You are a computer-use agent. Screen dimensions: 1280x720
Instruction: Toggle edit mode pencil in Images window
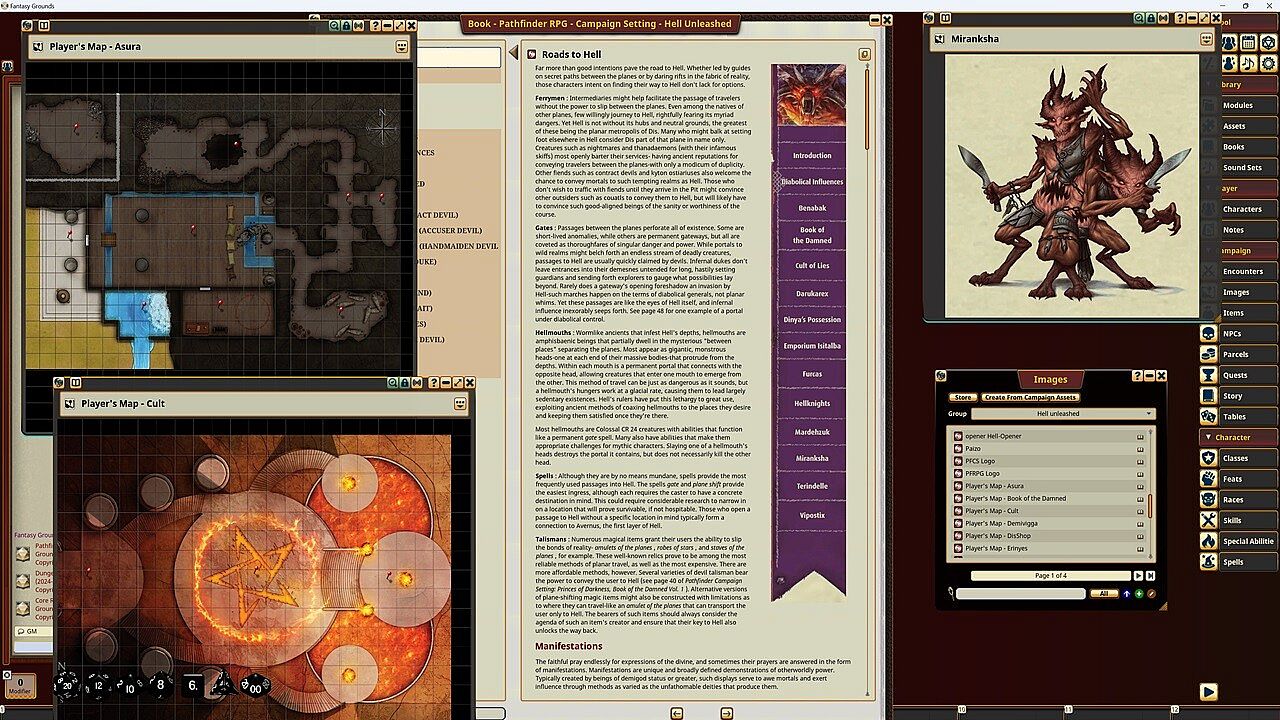pos(1151,594)
